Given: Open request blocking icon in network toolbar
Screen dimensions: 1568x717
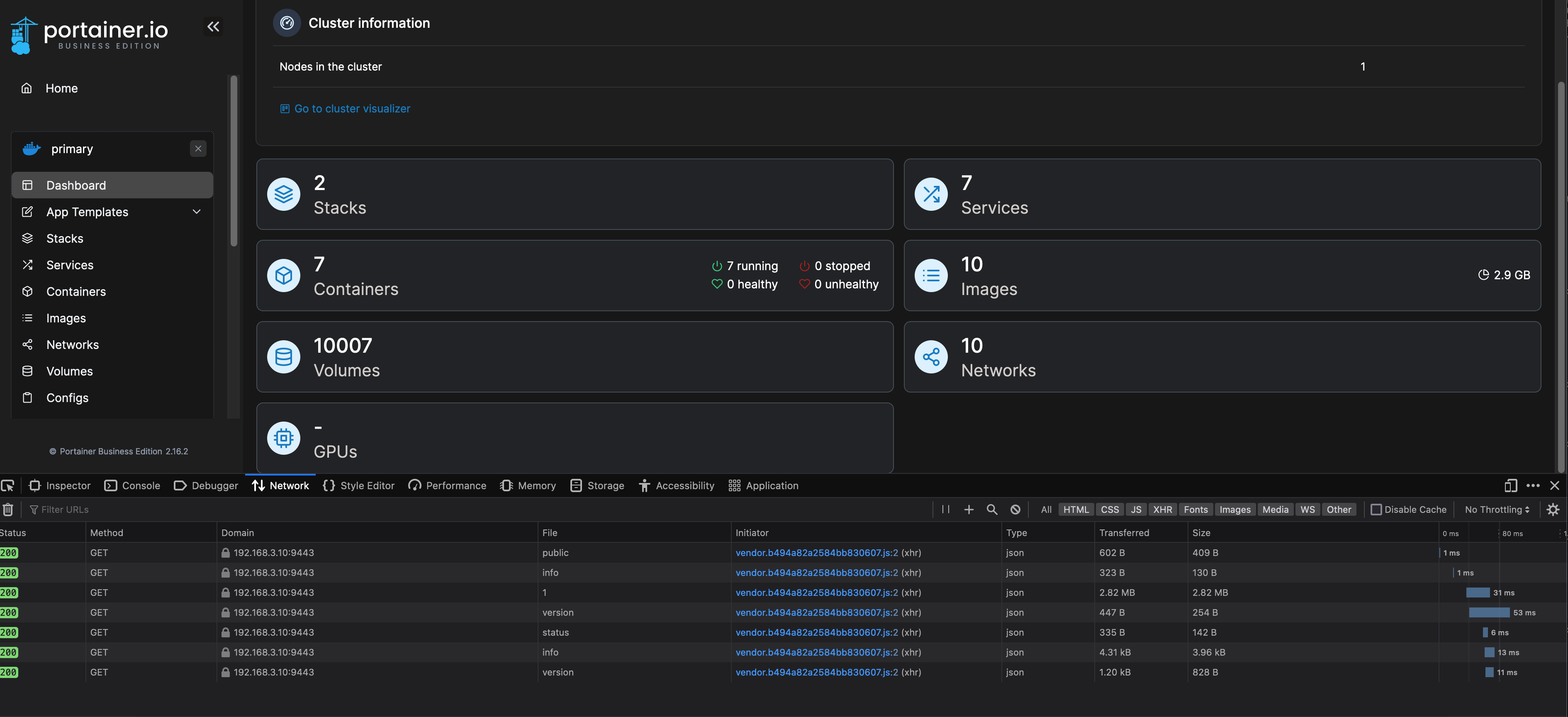Looking at the screenshot, I should tap(1015, 510).
